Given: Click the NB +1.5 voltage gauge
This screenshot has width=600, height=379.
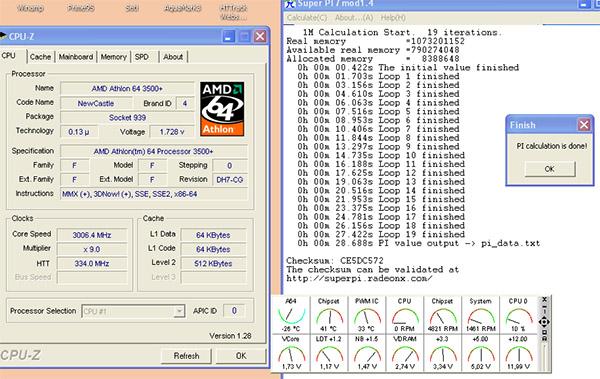Looking at the screenshot, I should tap(367, 353).
